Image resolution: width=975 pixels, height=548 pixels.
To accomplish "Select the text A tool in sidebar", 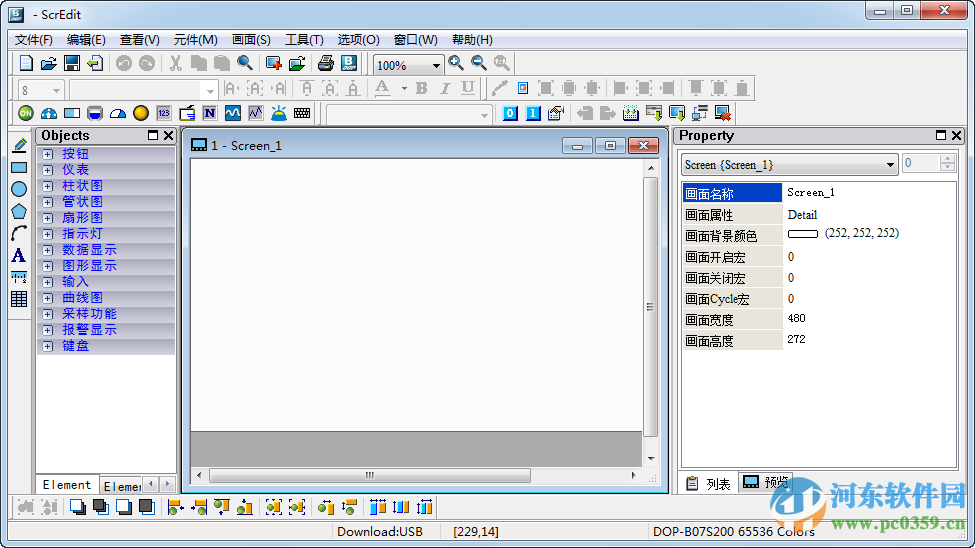I will point(19,255).
